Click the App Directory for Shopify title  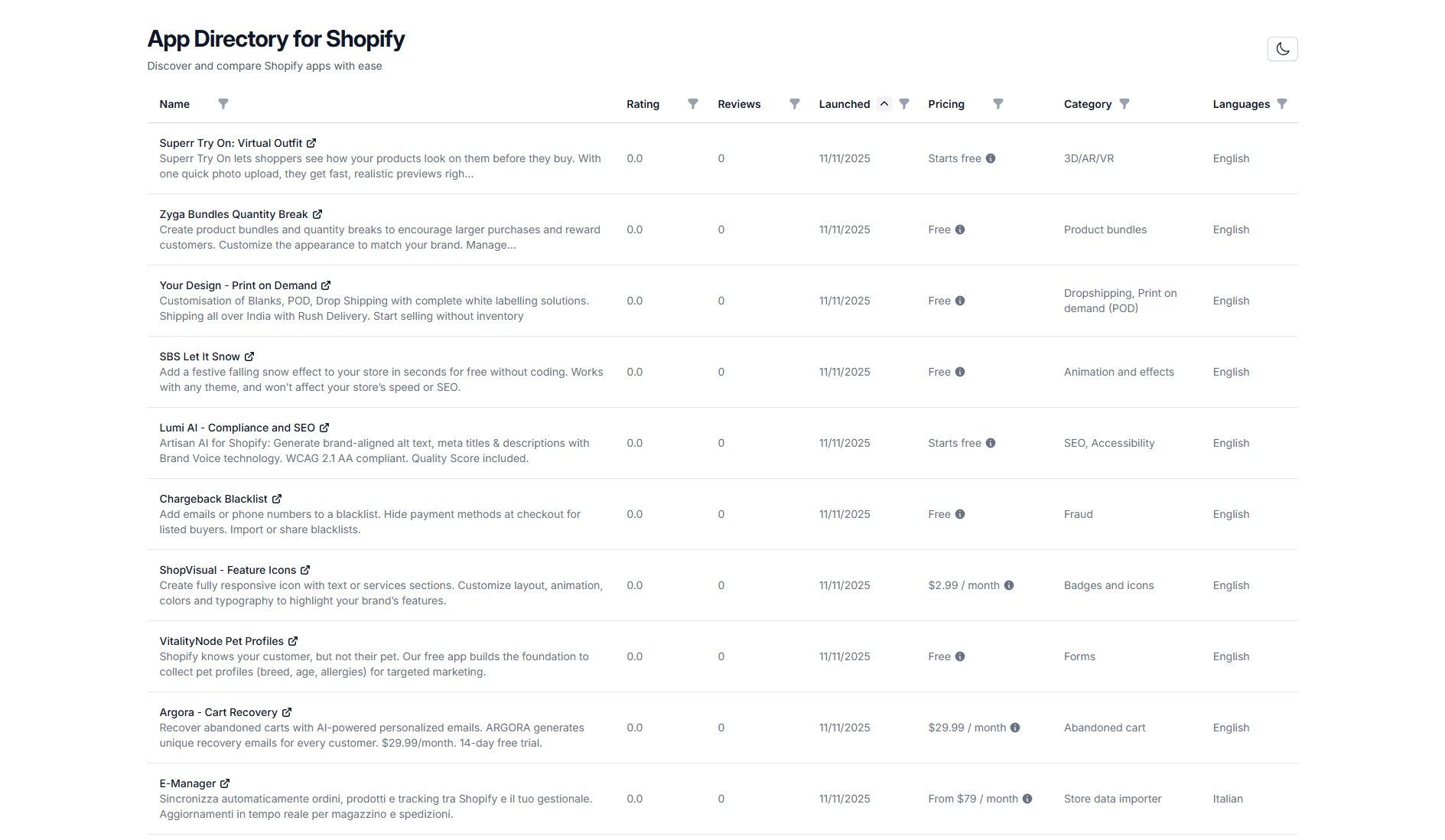(x=276, y=38)
